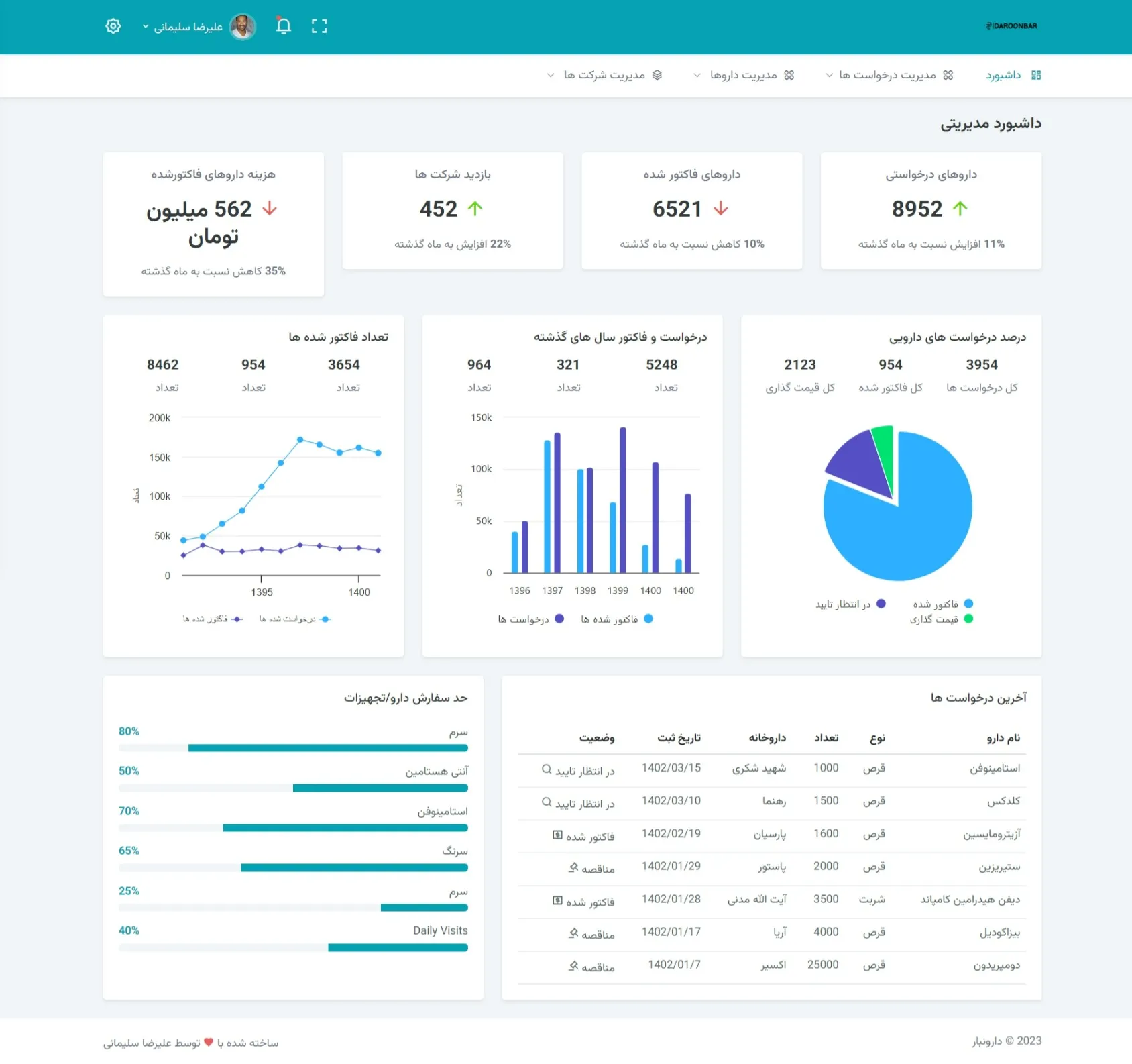Click magnifier icon in استامینوفن request row
Image resolution: width=1132 pixels, height=1064 pixels.
[x=547, y=769]
